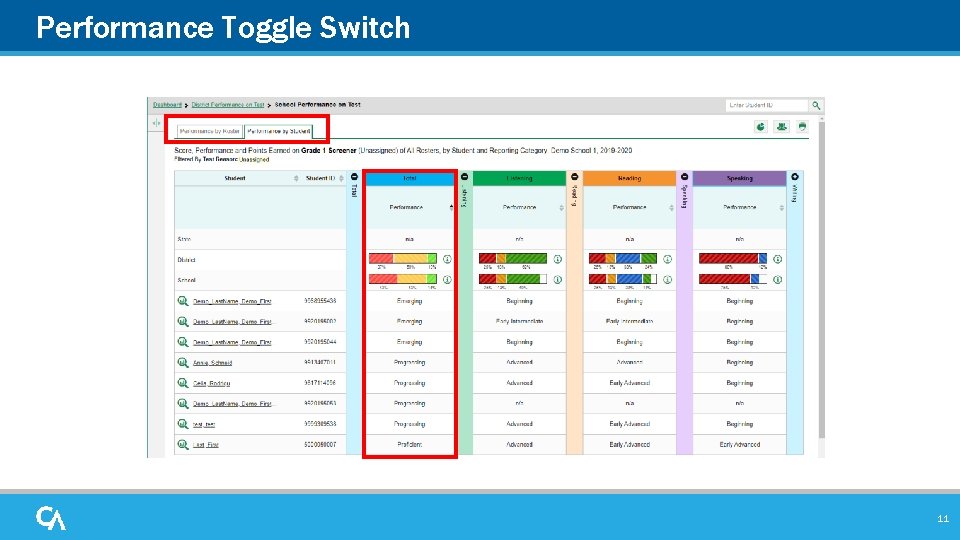Screen dimensions: 960x540
Task: Click the report's vertical scrollbar
Action: tap(822, 279)
